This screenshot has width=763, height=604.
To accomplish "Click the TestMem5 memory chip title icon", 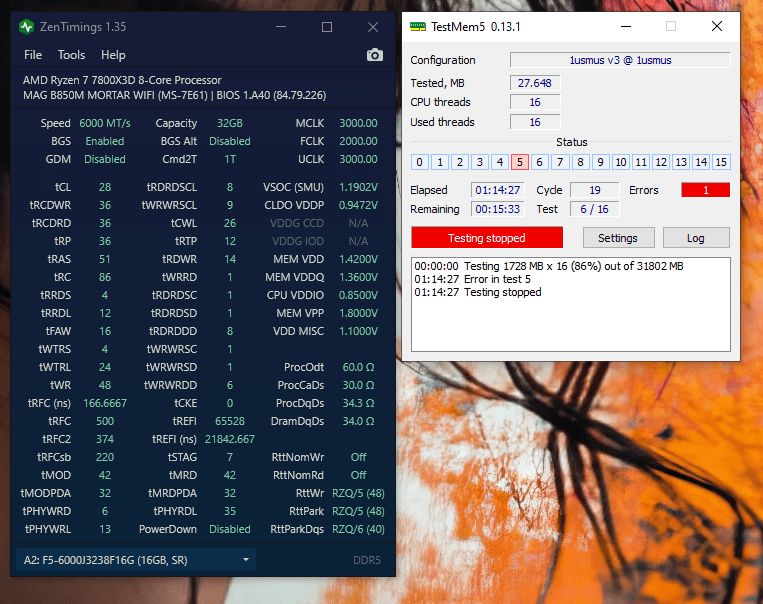I will point(418,26).
